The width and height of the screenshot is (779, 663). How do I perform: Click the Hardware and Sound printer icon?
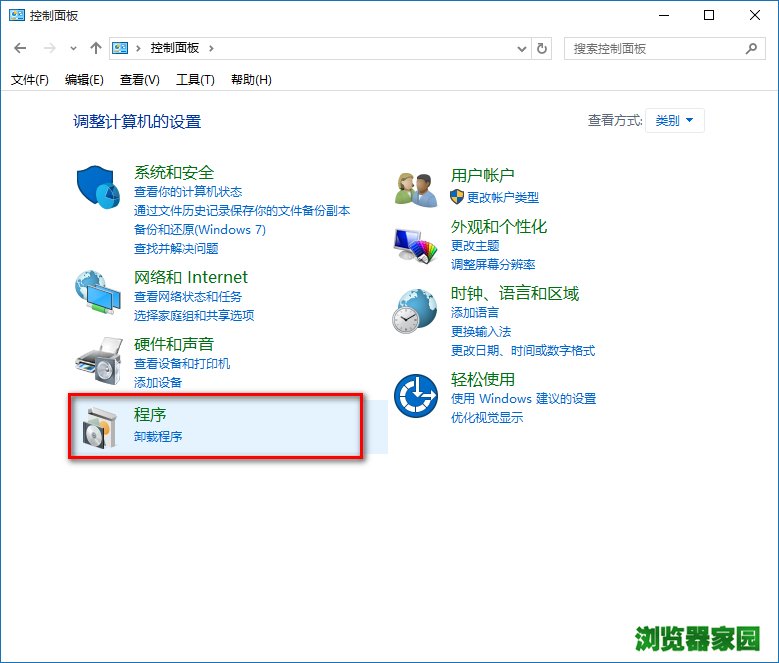(x=98, y=357)
